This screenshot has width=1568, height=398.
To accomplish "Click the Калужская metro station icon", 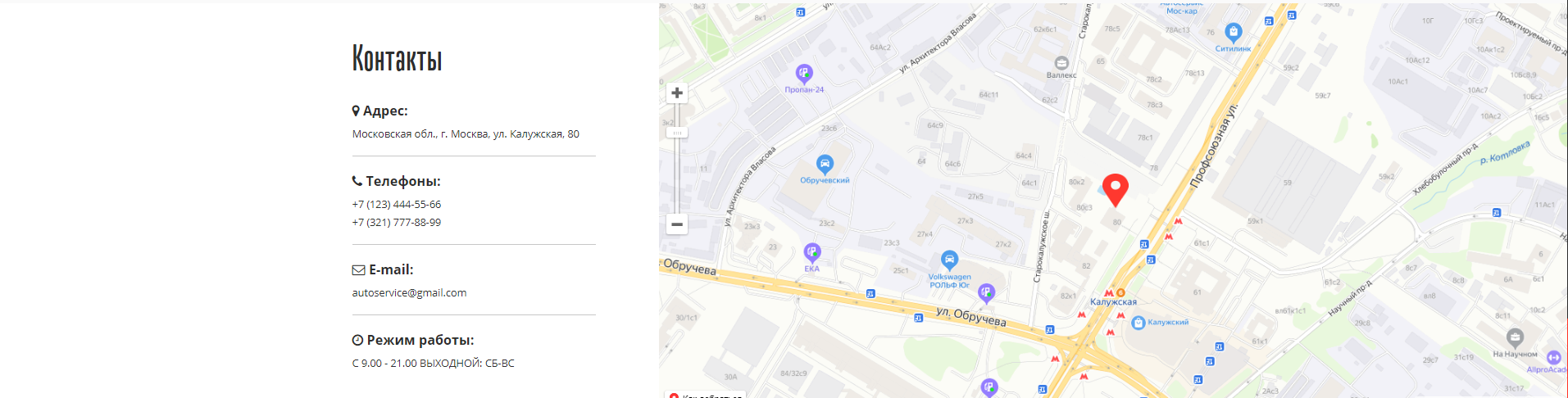I will 1108,293.
